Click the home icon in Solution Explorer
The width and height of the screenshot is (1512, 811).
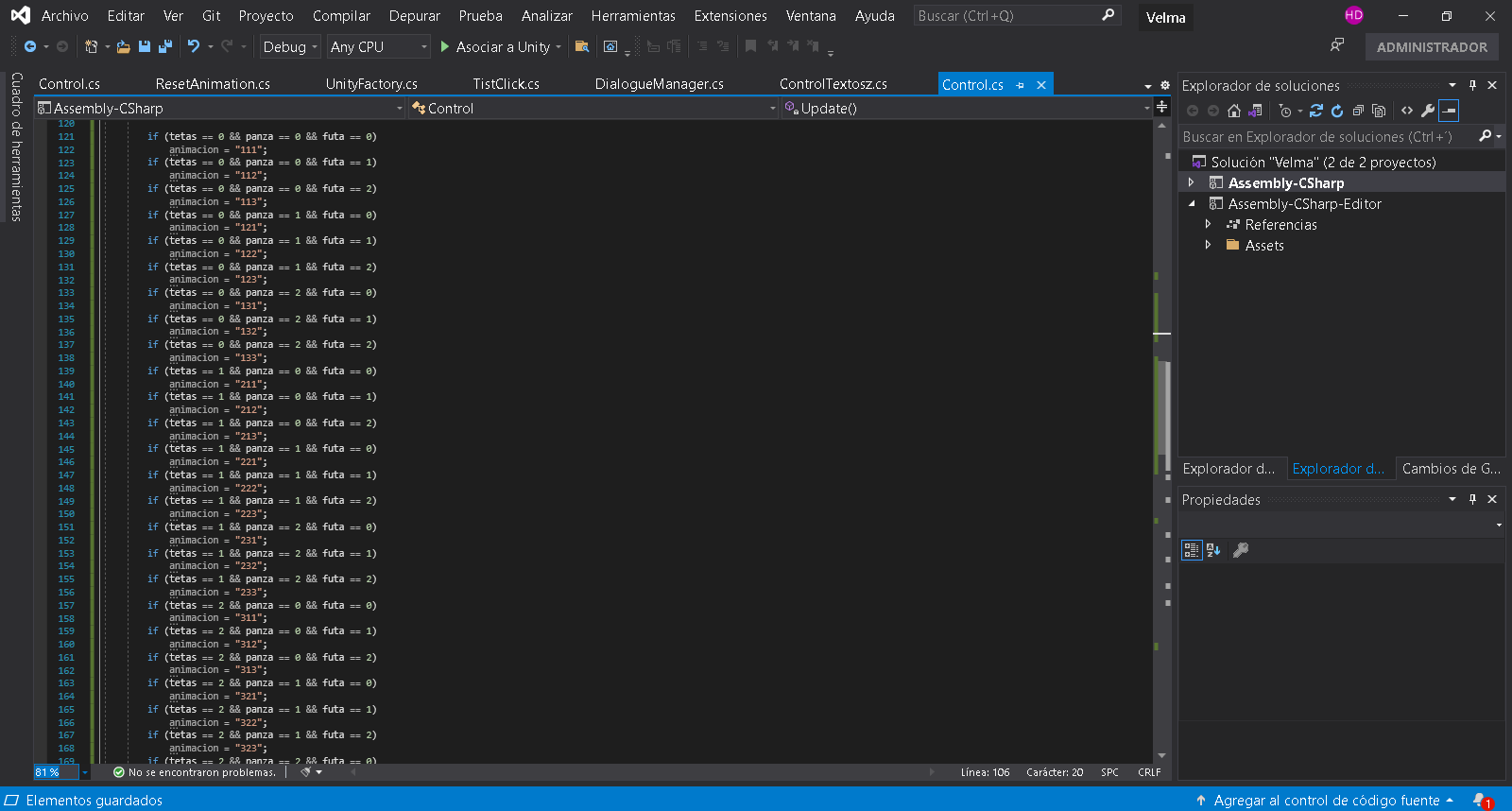pos(1234,111)
